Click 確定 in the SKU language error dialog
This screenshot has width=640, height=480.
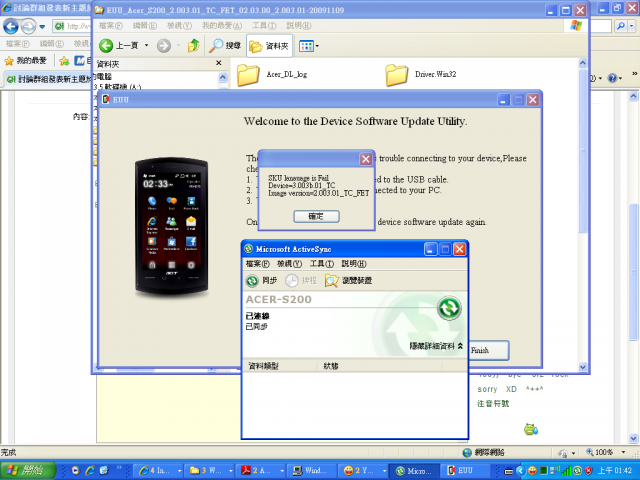(x=316, y=216)
